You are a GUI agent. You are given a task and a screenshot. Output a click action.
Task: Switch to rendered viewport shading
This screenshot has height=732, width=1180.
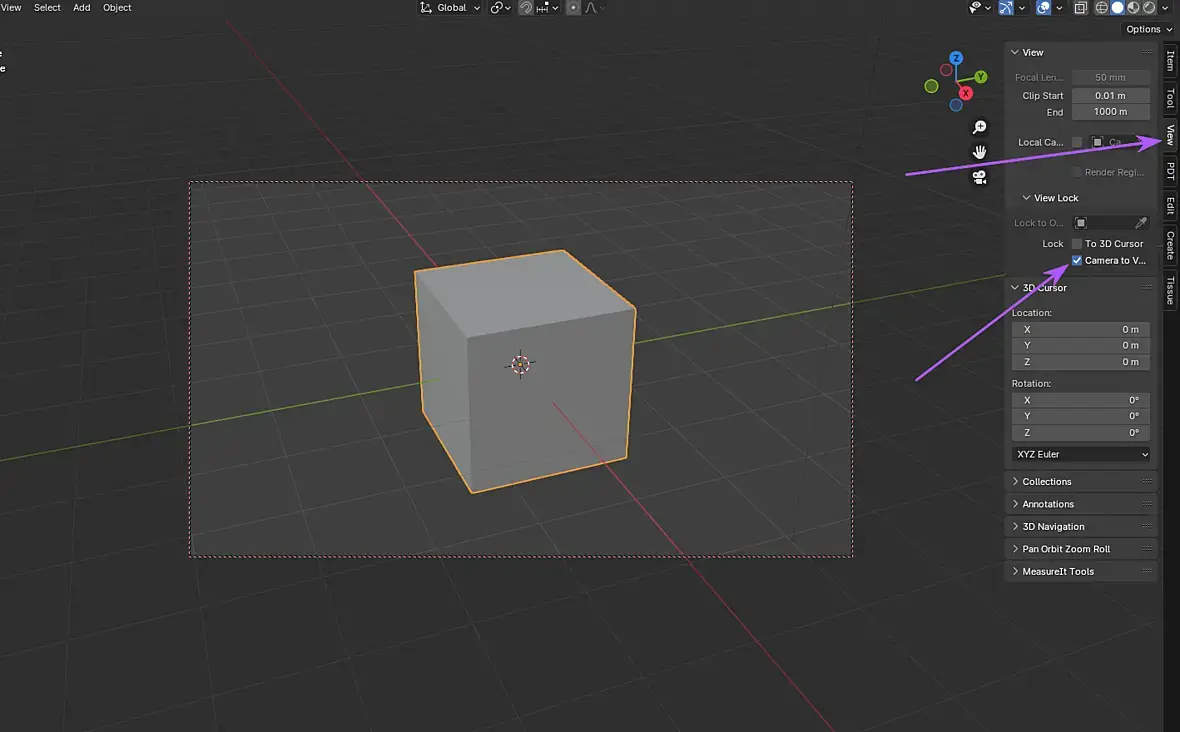click(1149, 8)
